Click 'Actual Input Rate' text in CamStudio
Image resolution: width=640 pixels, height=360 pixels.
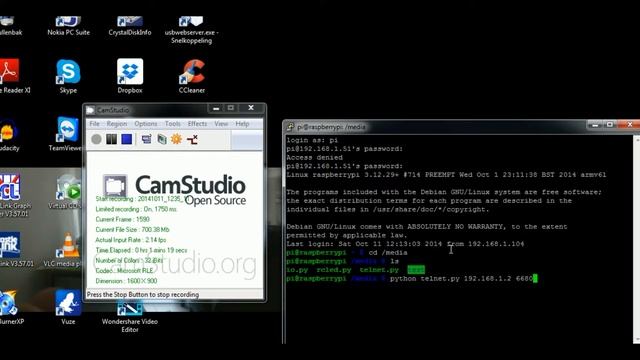131,240
